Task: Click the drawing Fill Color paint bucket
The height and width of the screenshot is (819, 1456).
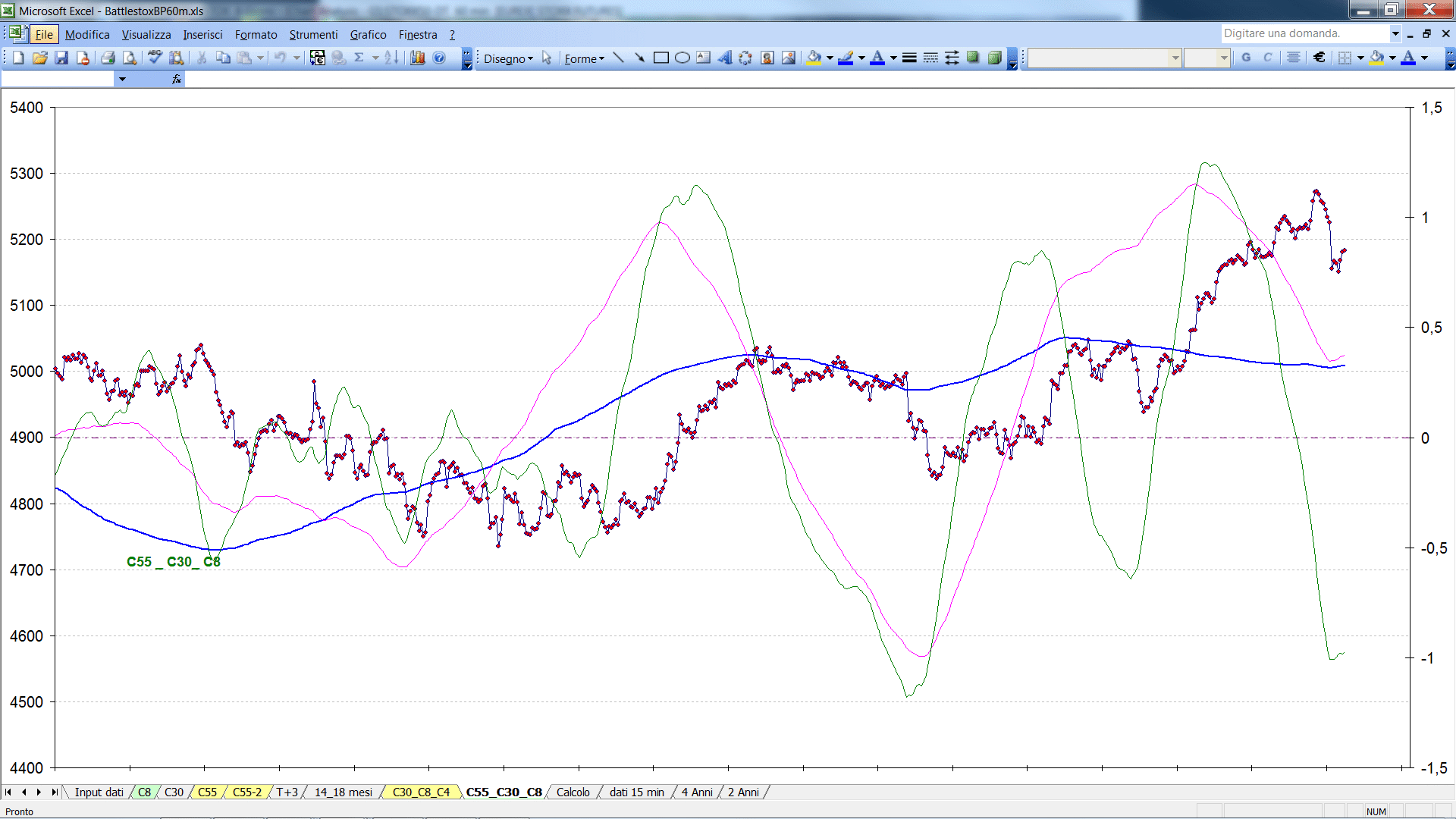Action: click(x=814, y=58)
